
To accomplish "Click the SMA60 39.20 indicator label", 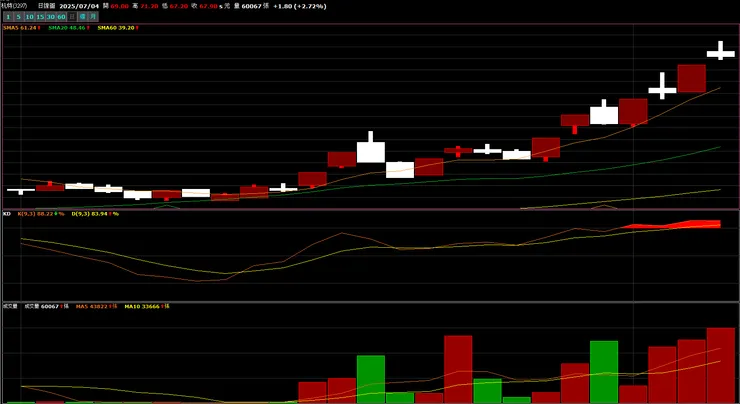I will [x=118, y=28].
